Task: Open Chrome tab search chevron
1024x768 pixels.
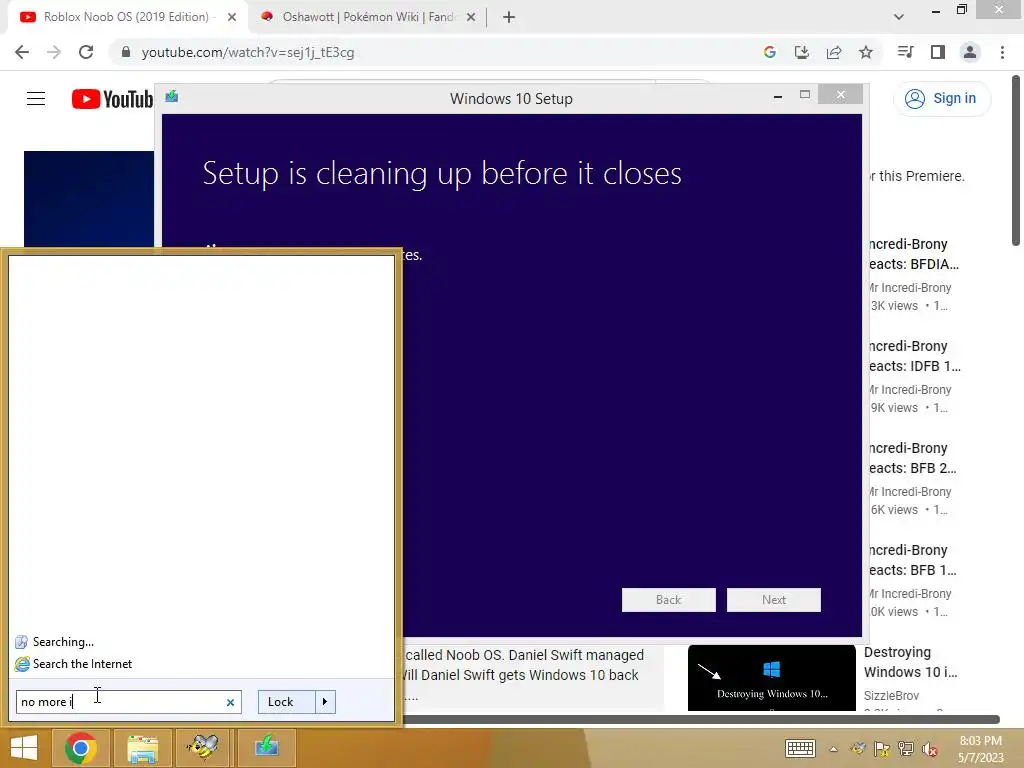Action: click(899, 17)
